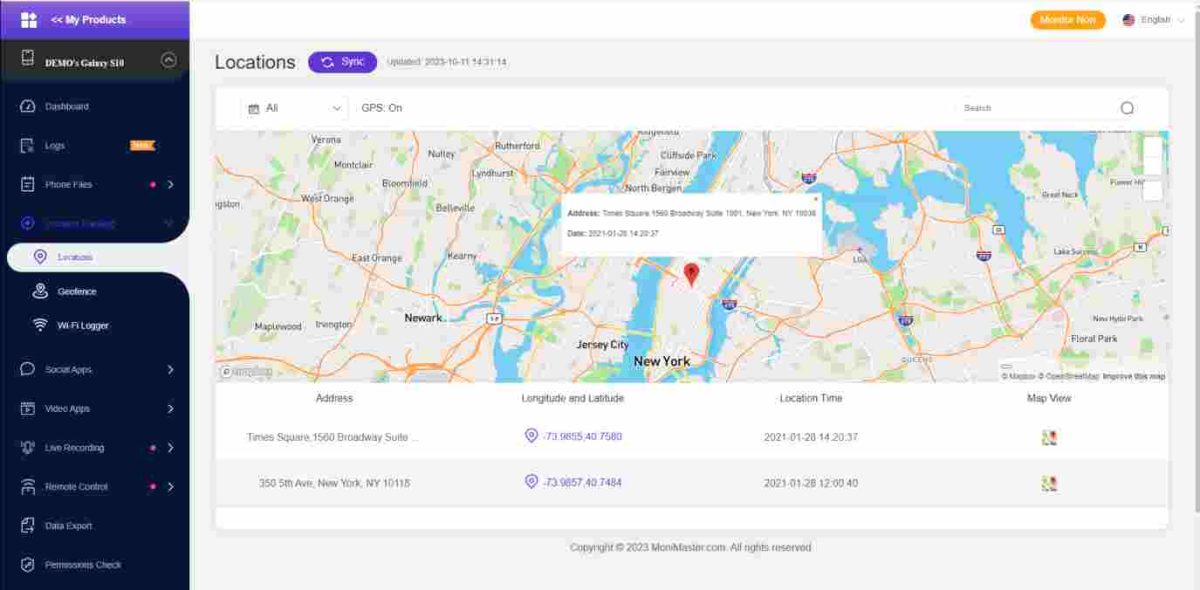Select Permissions Check in the sidebar
The width and height of the screenshot is (1200, 590).
[x=82, y=565]
